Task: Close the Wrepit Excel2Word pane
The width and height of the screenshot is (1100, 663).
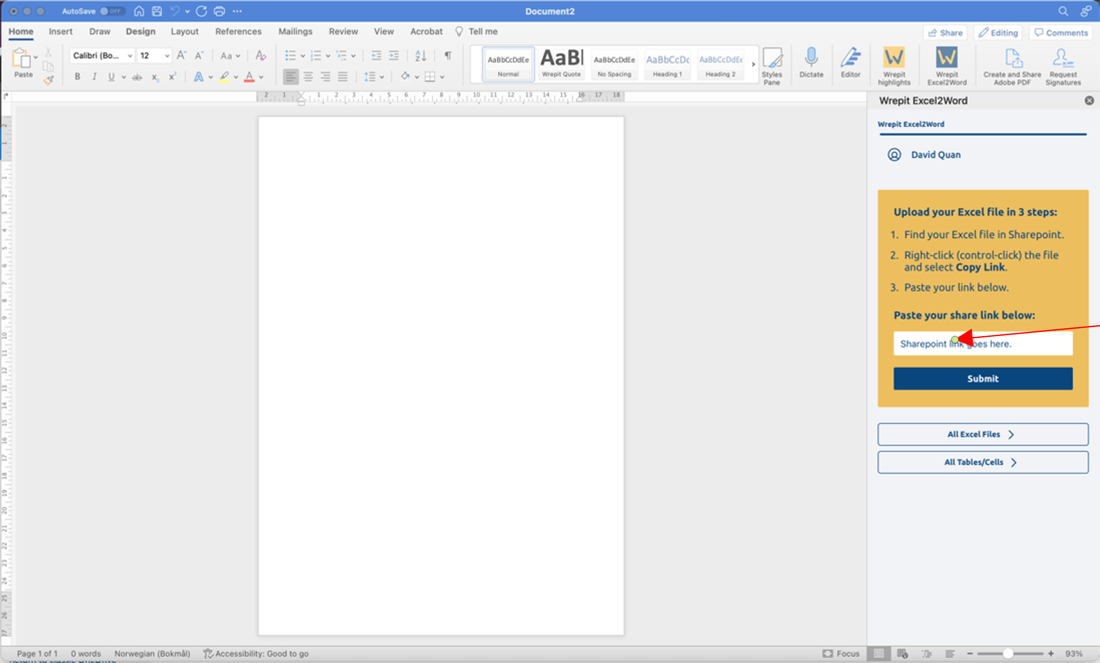Action: [1089, 100]
